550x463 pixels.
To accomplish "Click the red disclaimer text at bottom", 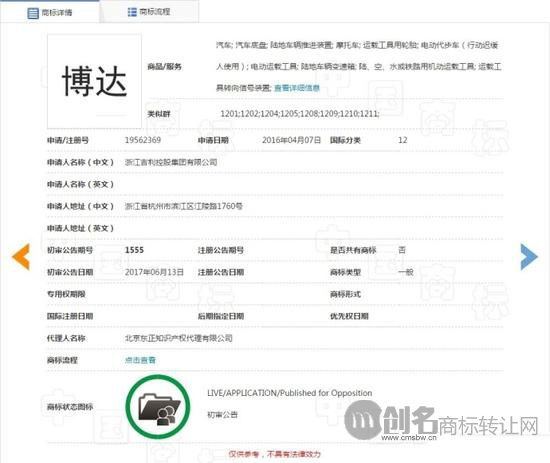I will tap(275, 455).
